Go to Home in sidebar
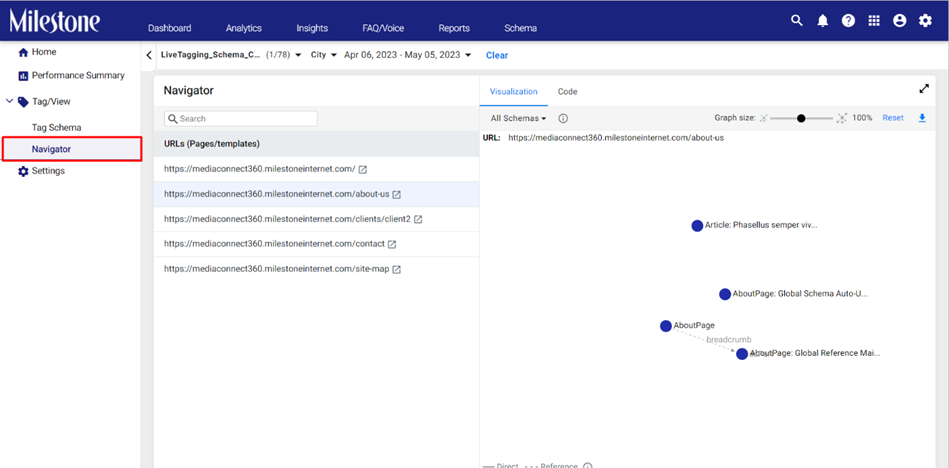Viewport: 949px width, 468px height. 44,52
